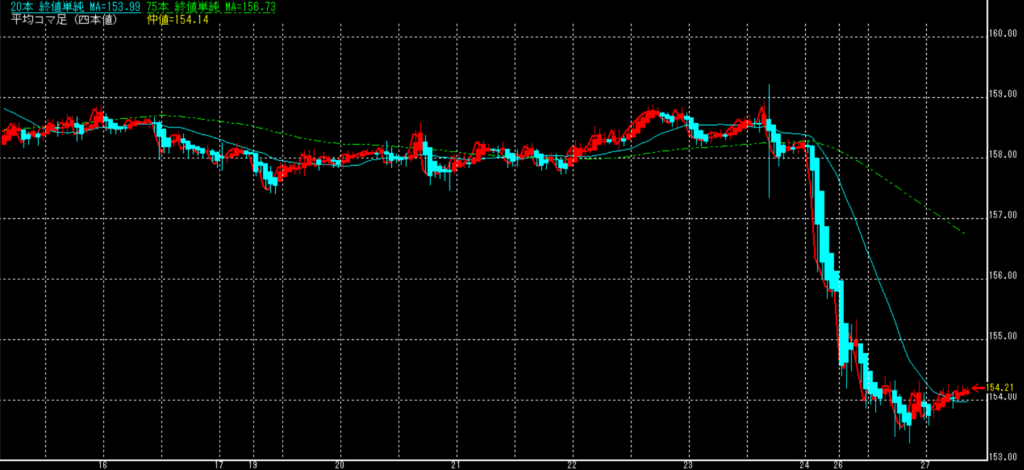The width and height of the screenshot is (1024, 470).
Task: Select date 16 on the time axis
Action: (x=103, y=464)
